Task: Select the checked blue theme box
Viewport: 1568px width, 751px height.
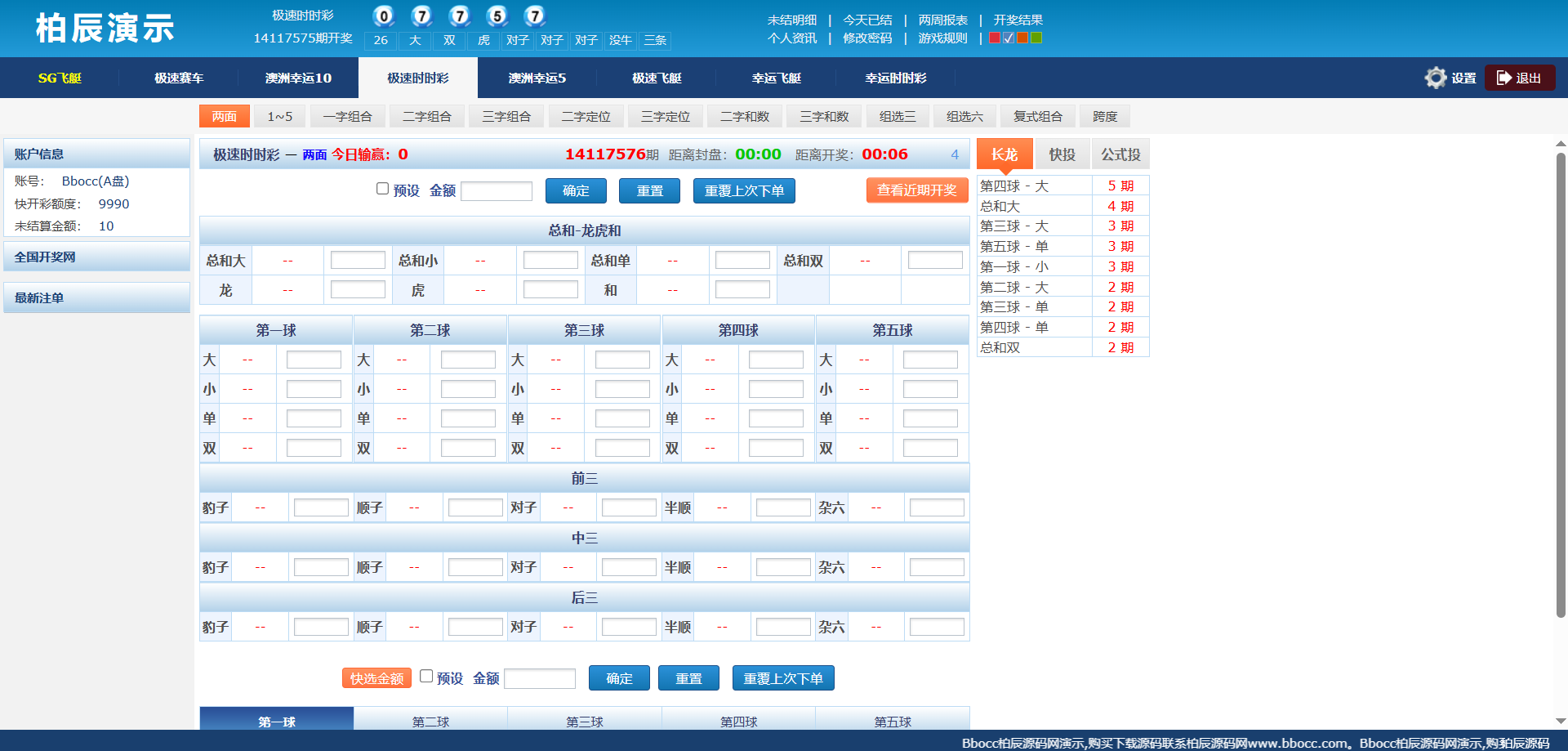Action: 1009,38
